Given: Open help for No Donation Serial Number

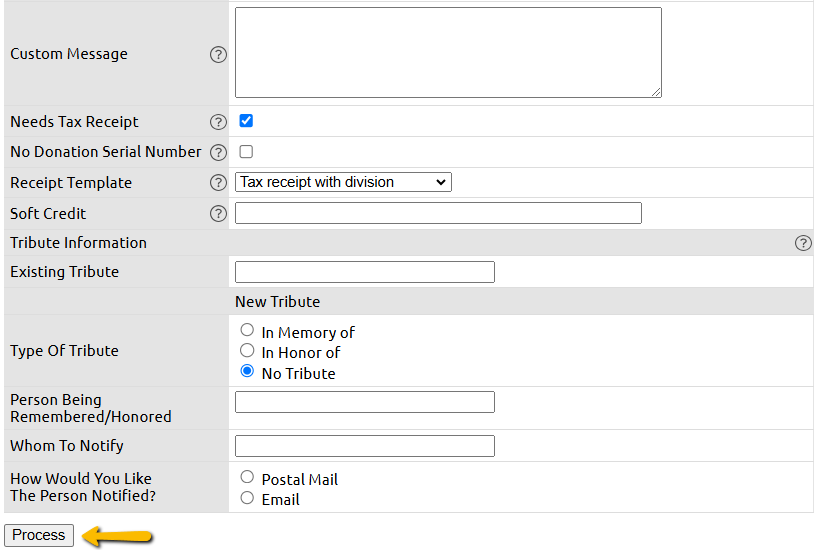Looking at the screenshot, I should tap(218, 152).
